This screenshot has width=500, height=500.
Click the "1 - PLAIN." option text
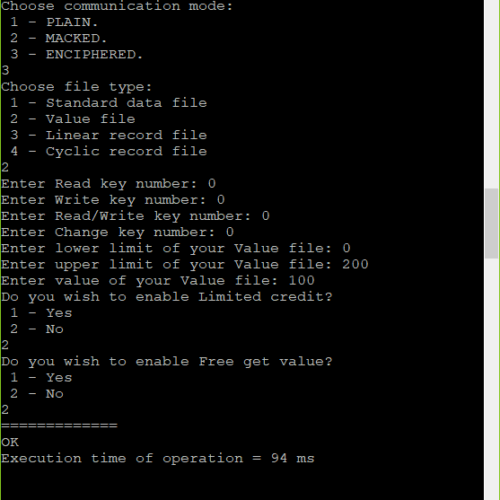coord(54,22)
